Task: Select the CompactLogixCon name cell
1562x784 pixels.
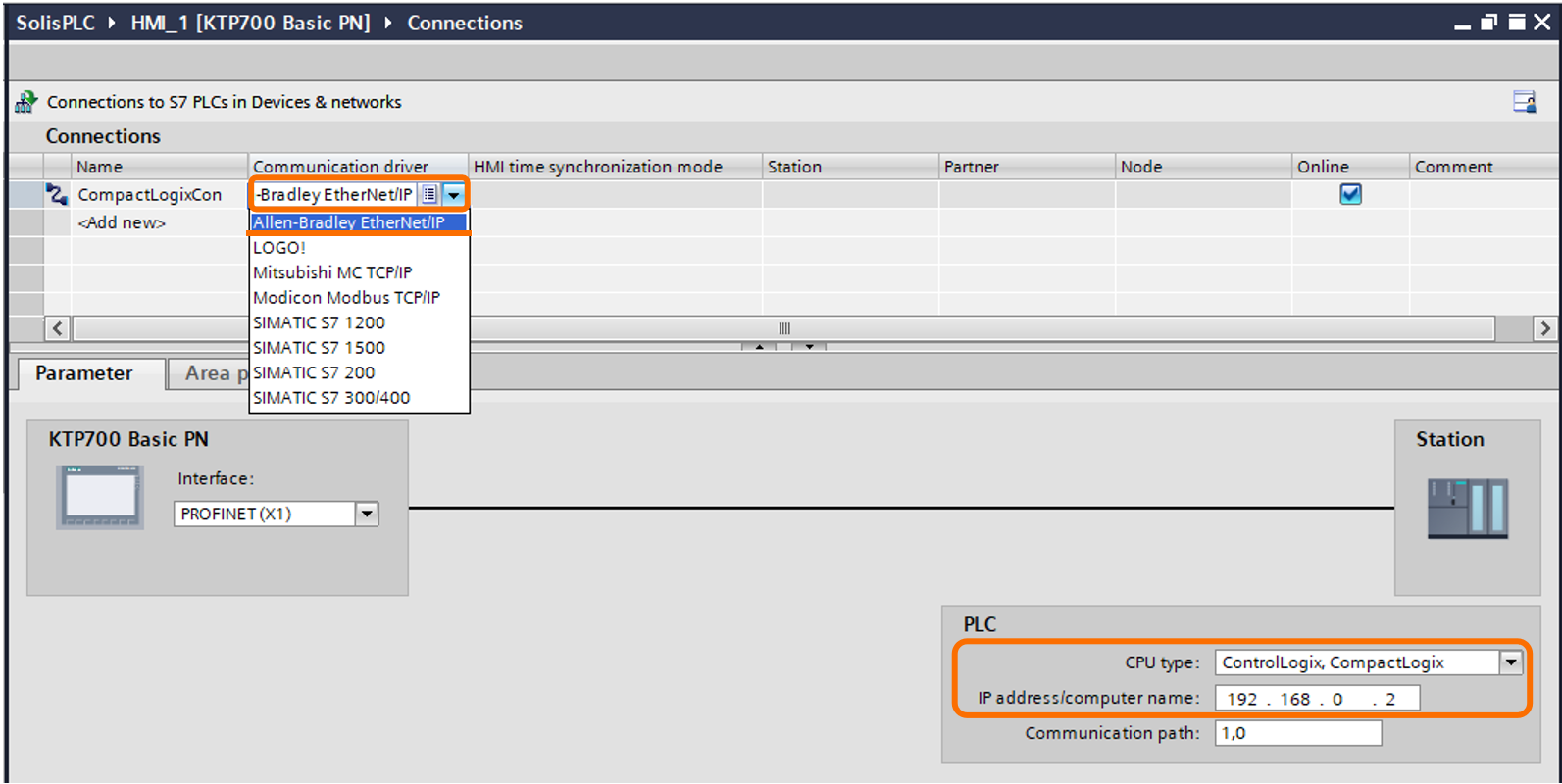Action: (159, 194)
